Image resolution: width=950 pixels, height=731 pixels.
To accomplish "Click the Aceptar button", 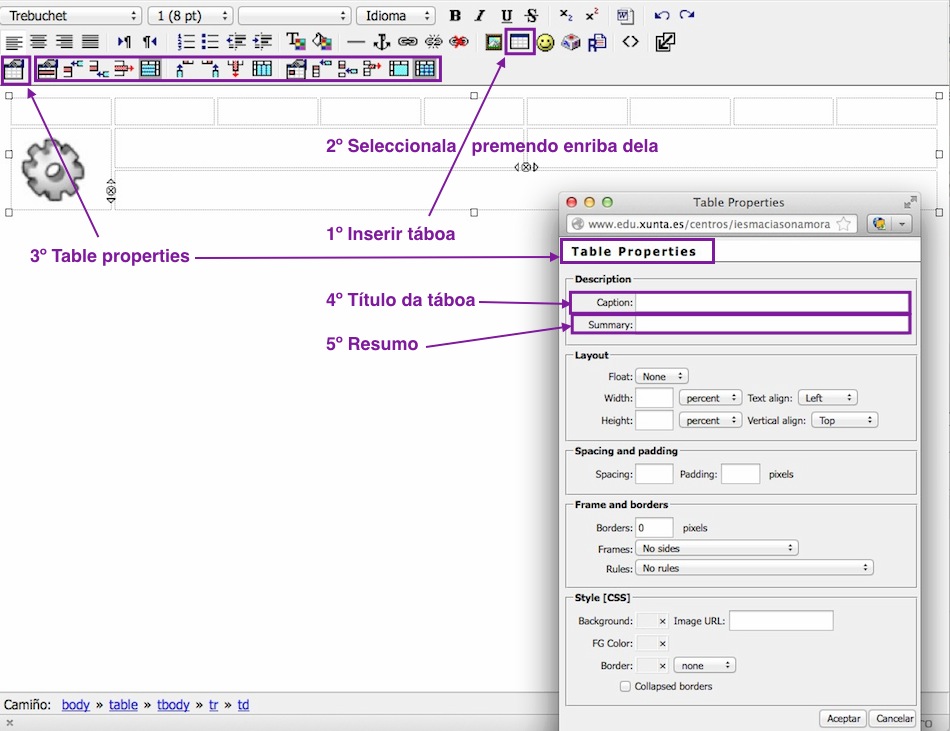I will [x=843, y=719].
